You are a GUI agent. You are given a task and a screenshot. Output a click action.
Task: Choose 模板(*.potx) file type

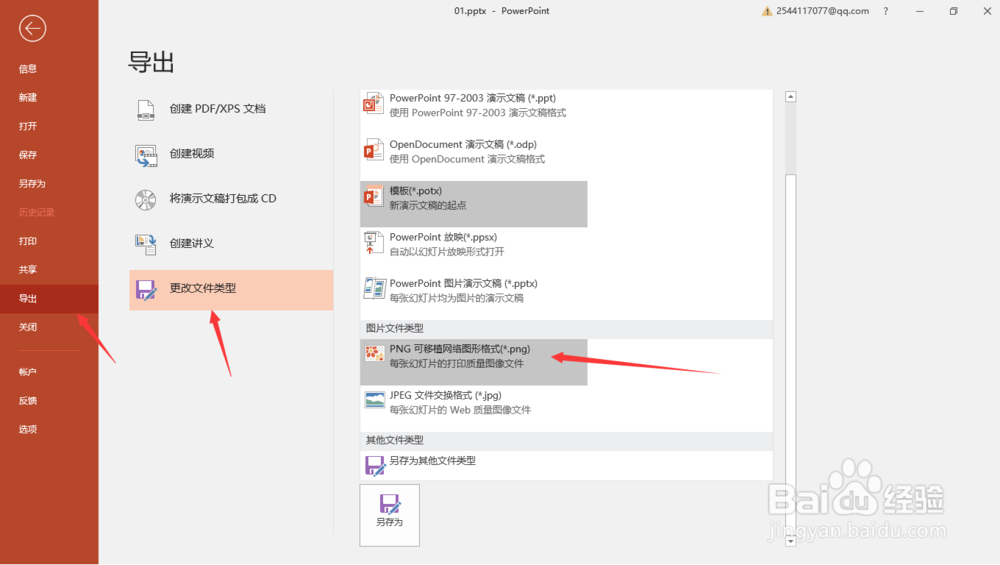473,203
